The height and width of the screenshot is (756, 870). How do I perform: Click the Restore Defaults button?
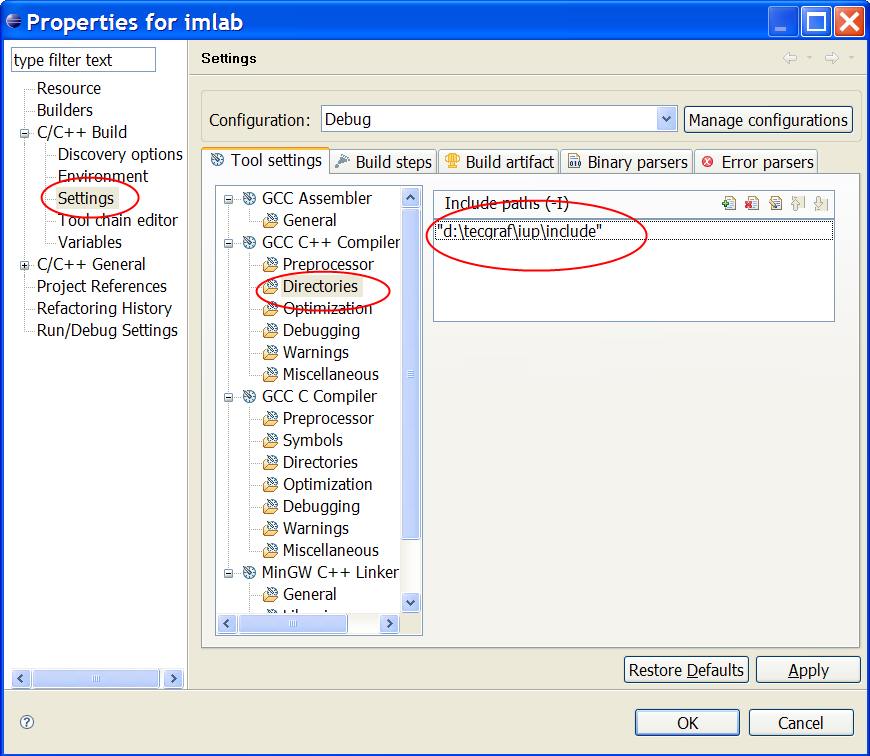686,670
